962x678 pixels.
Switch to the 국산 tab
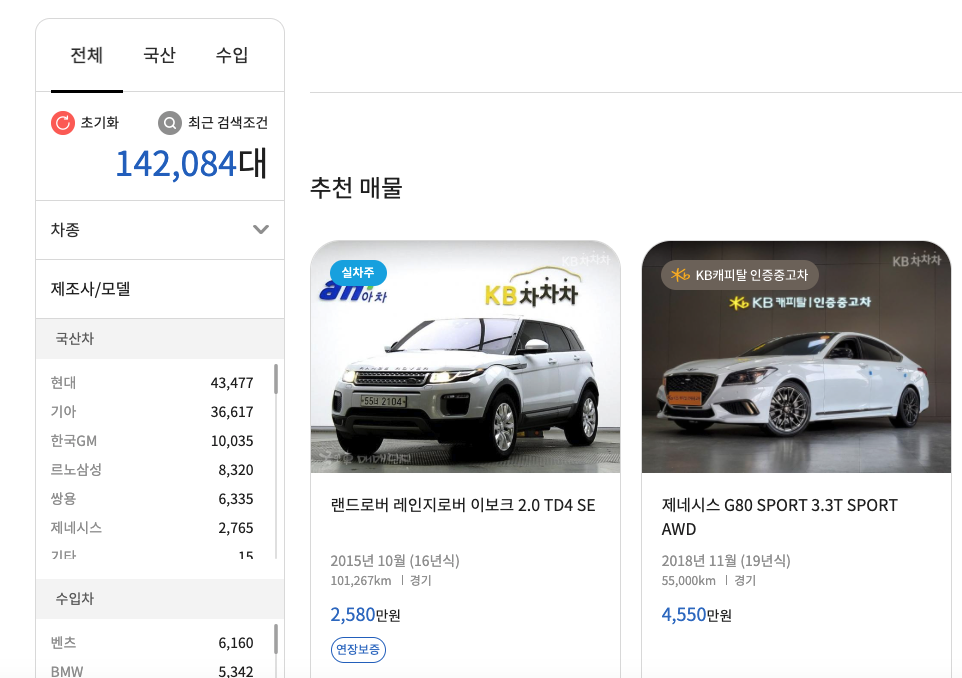coord(160,55)
